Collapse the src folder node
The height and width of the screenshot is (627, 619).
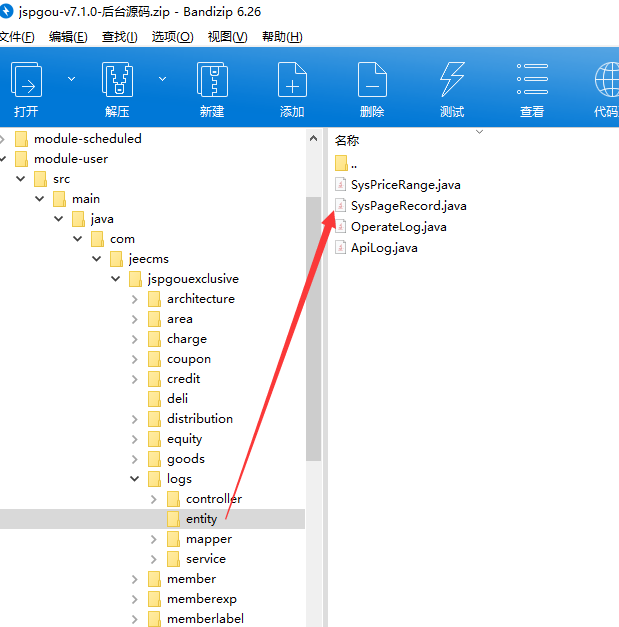click(x=20, y=179)
